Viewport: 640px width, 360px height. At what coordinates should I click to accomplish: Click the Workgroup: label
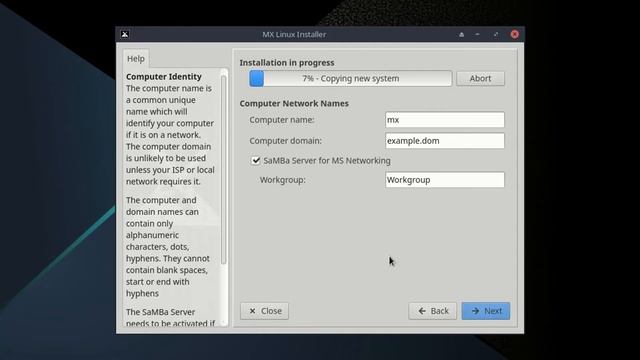pos(282,180)
